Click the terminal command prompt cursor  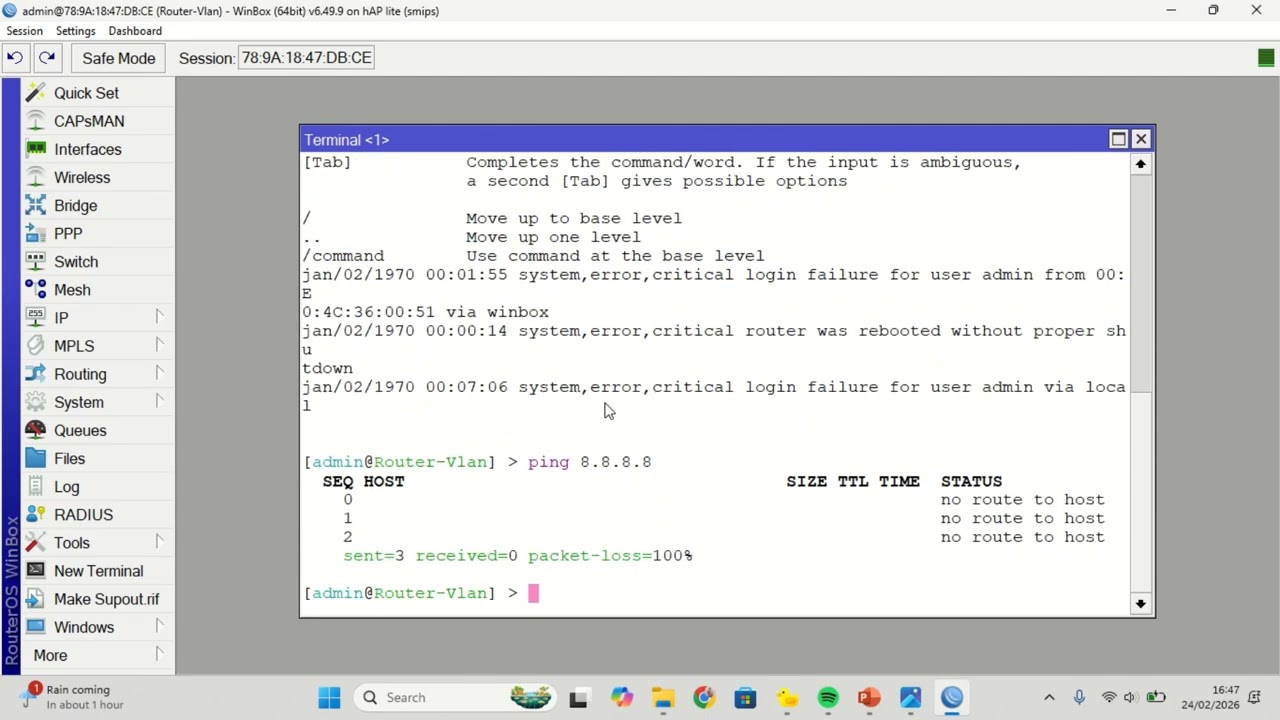pyautogui.click(x=533, y=593)
